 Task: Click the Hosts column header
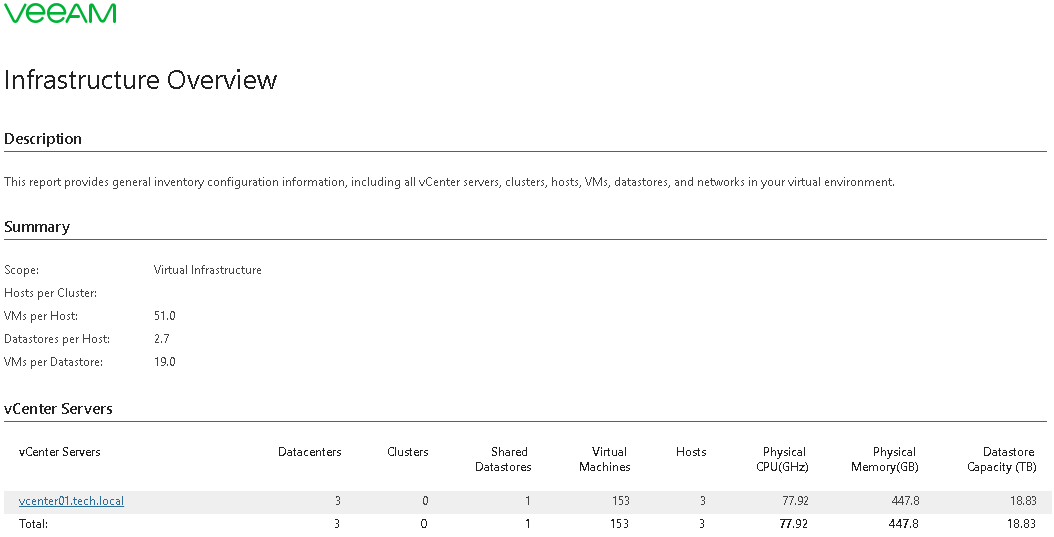pyautogui.click(x=691, y=452)
